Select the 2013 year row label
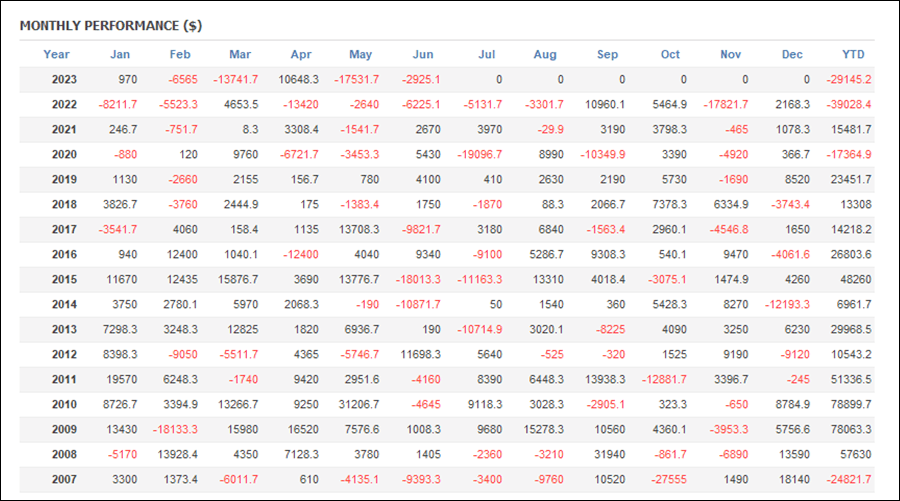 click(x=64, y=329)
